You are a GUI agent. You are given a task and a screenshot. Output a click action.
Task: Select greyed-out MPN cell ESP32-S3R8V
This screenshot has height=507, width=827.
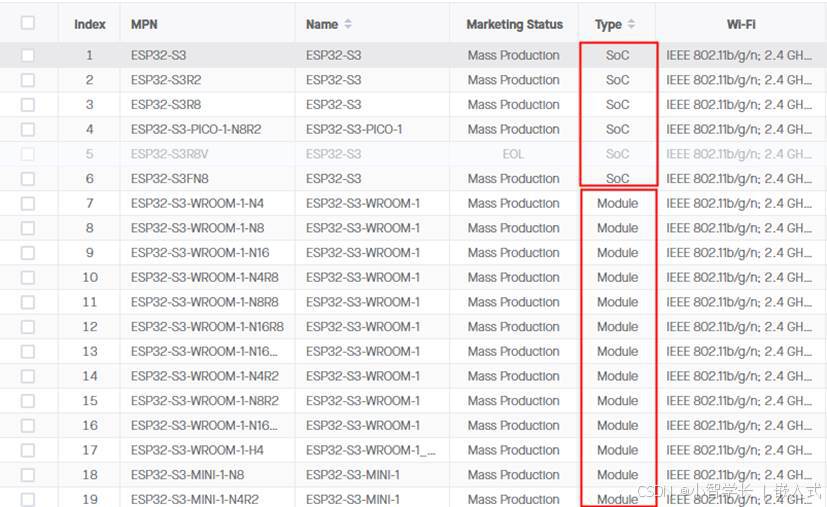point(169,154)
